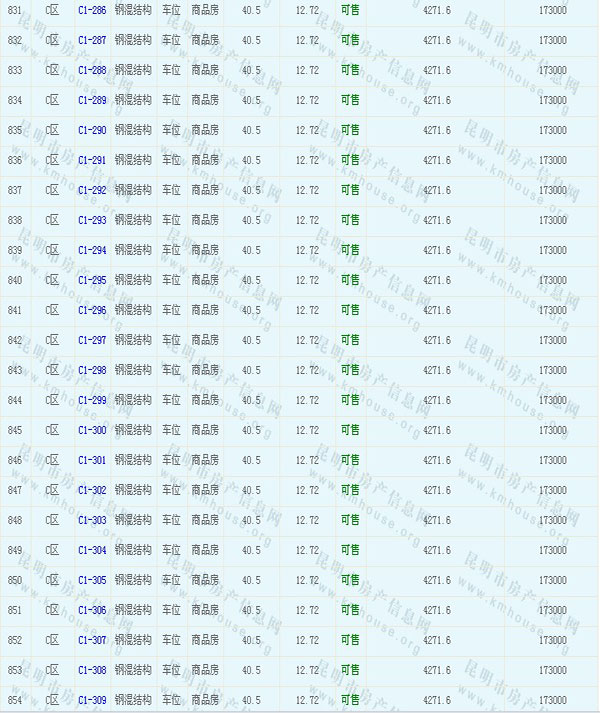Click row number 845 cell
This screenshot has width=600, height=713.
pos(14,430)
